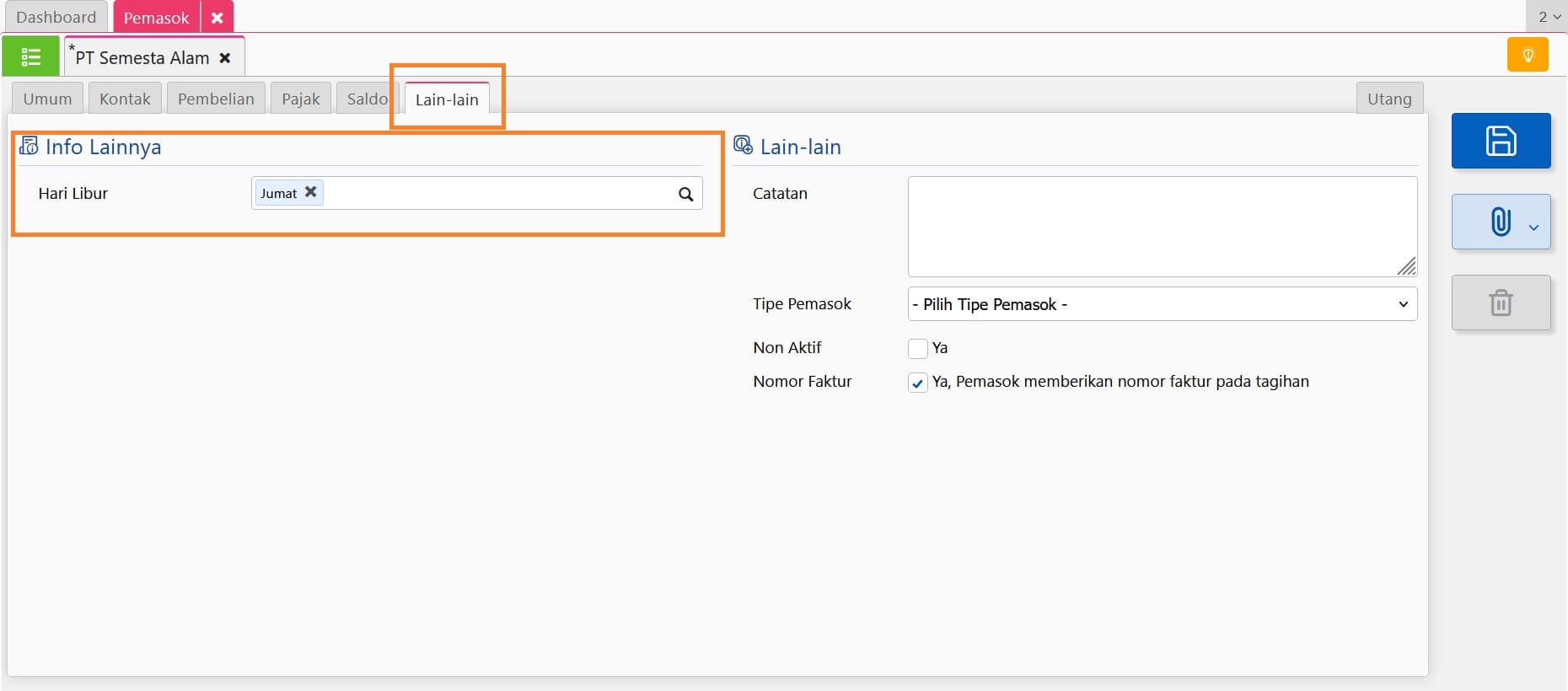
Task: Close the PT Semesta Alam tab
Action: click(225, 58)
